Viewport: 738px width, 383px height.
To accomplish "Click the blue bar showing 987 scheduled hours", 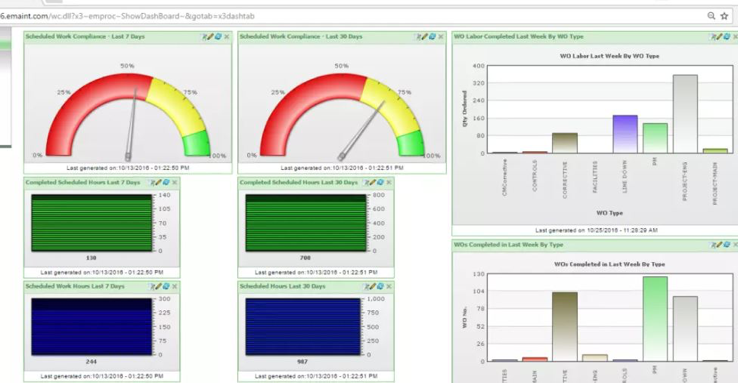I will (303, 327).
